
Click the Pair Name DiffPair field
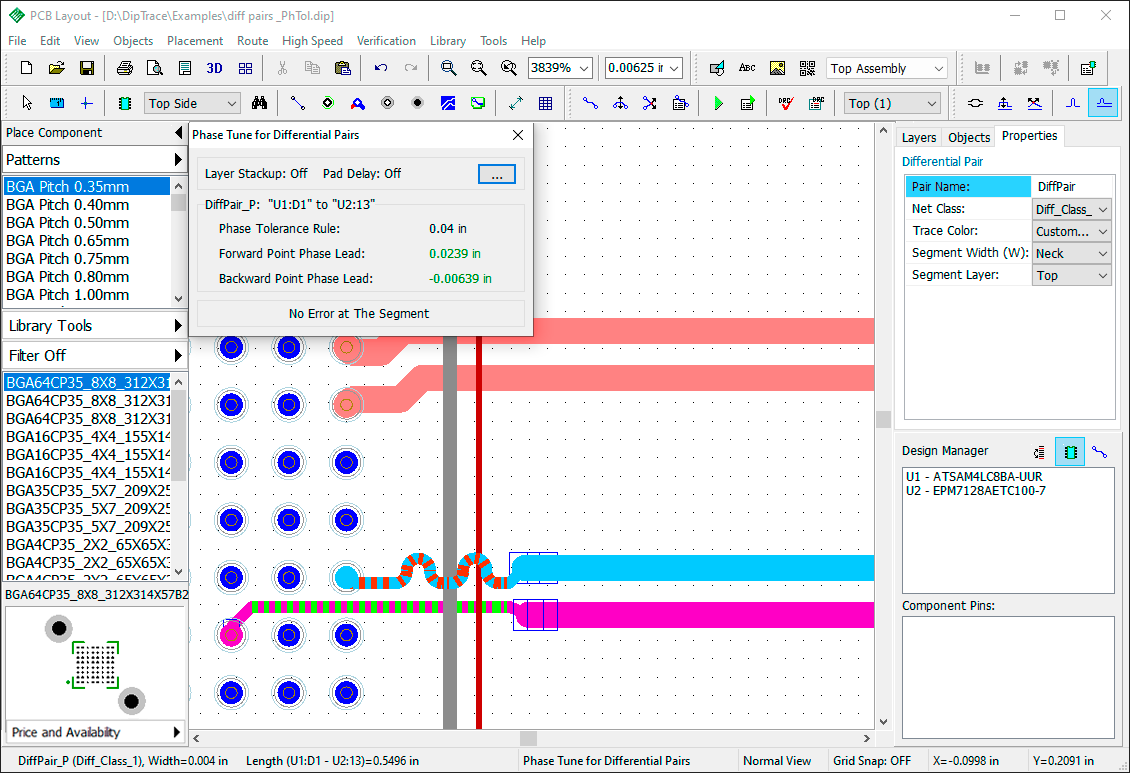[x=1072, y=187]
